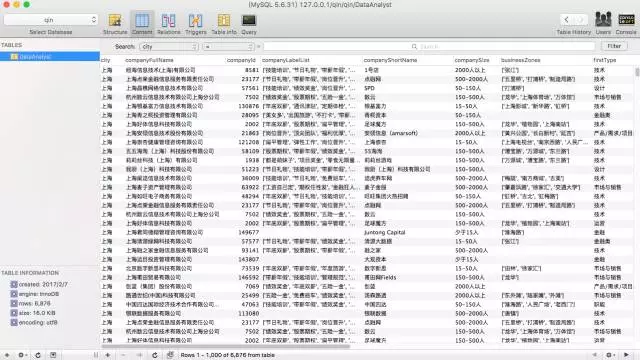Viewport: 640px width, 360px height.
Task: Open the Console window
Action: point(626,23)
